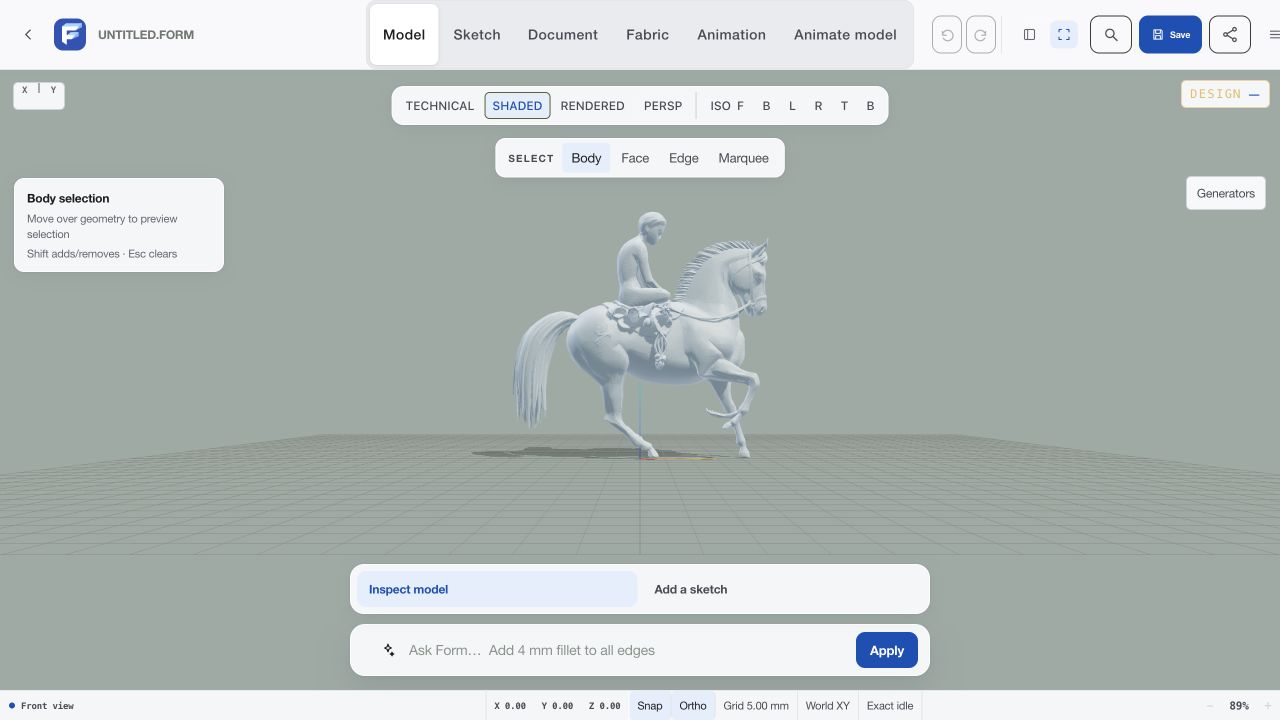Click the Y 0.00 coordinate readout
Viewport: 1280px width, 720px height.
[557, 706]
